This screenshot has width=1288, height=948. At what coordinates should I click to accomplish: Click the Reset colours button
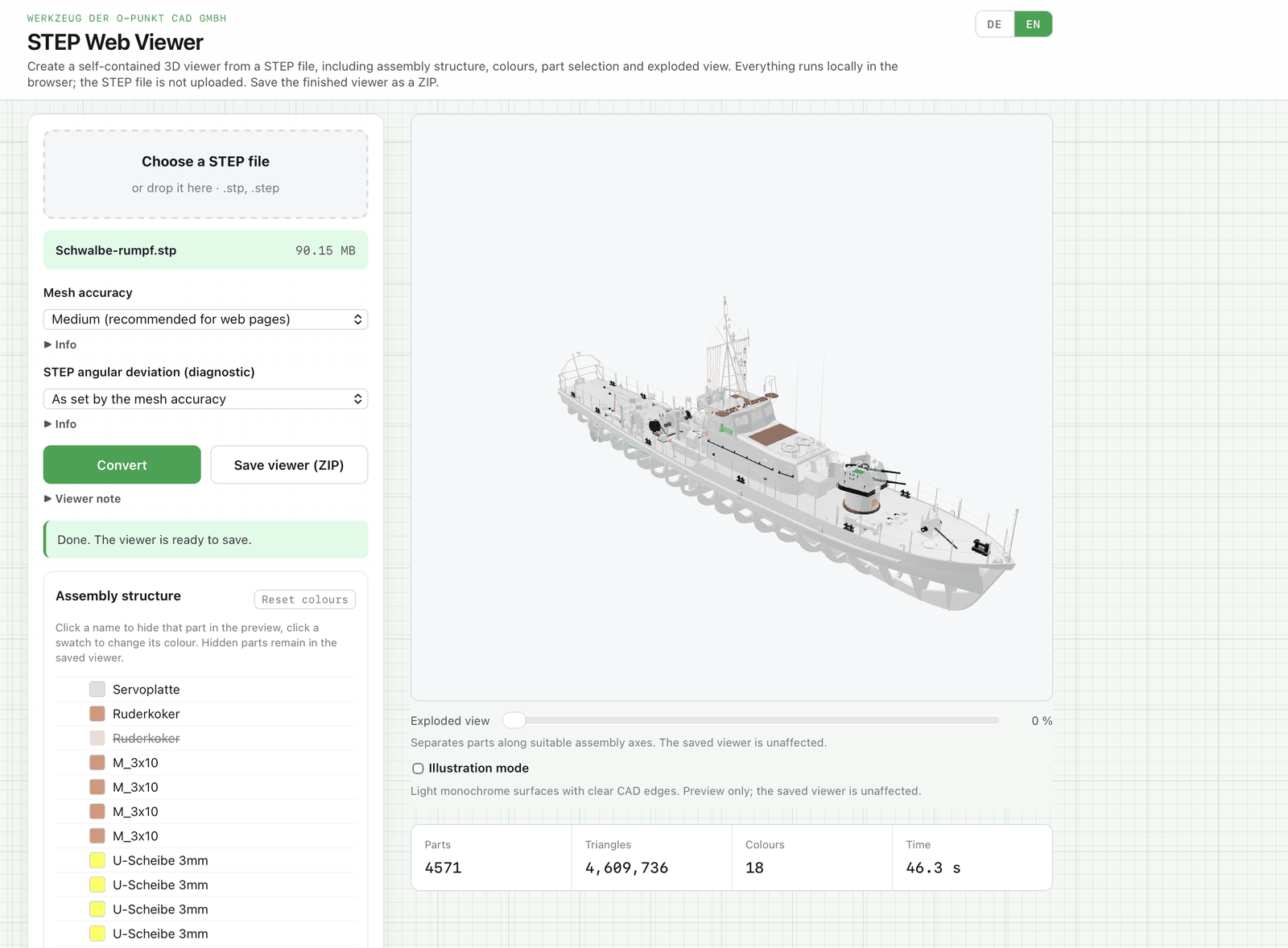pyautogui.click(x=304, y=600)
